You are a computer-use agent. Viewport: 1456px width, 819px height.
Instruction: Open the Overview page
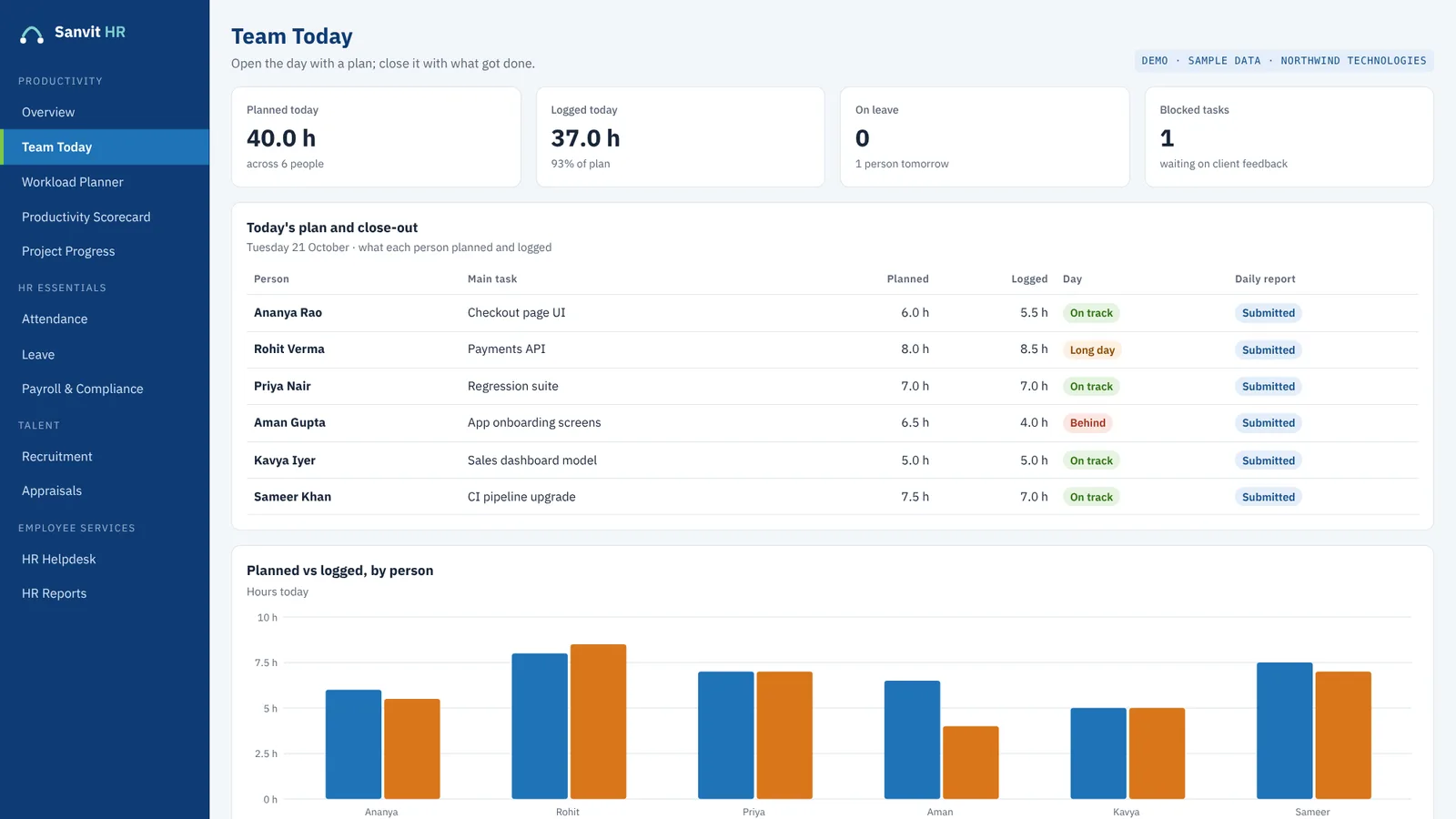105,112
